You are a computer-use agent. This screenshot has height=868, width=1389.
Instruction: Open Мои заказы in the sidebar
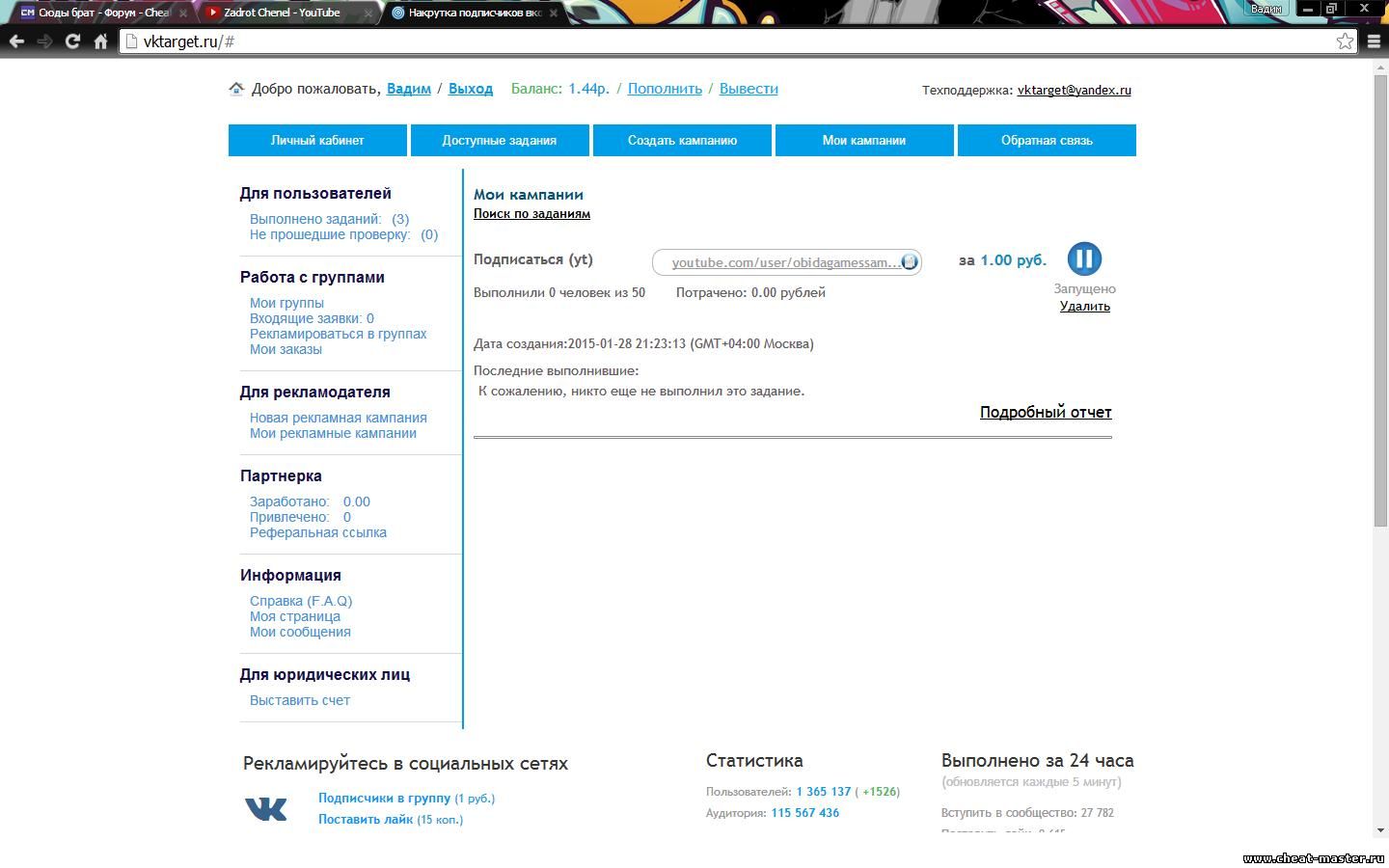point(286,349)
